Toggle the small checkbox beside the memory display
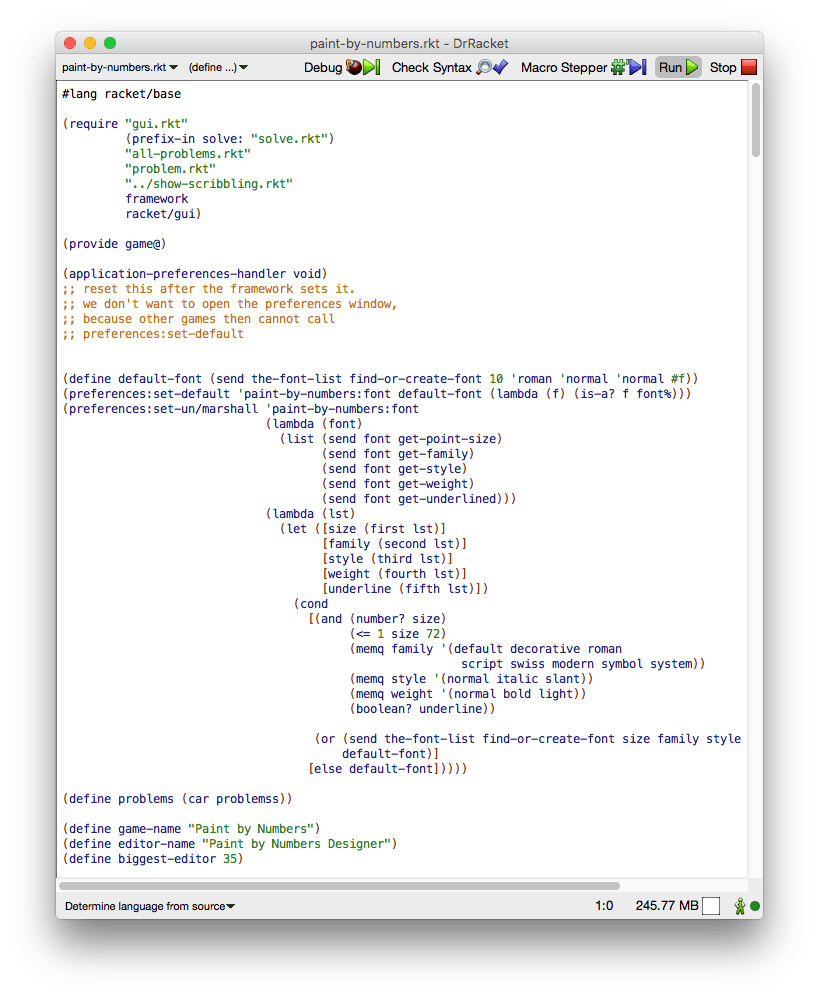This screenshot has height=999, width=819. tap(711, 905)
